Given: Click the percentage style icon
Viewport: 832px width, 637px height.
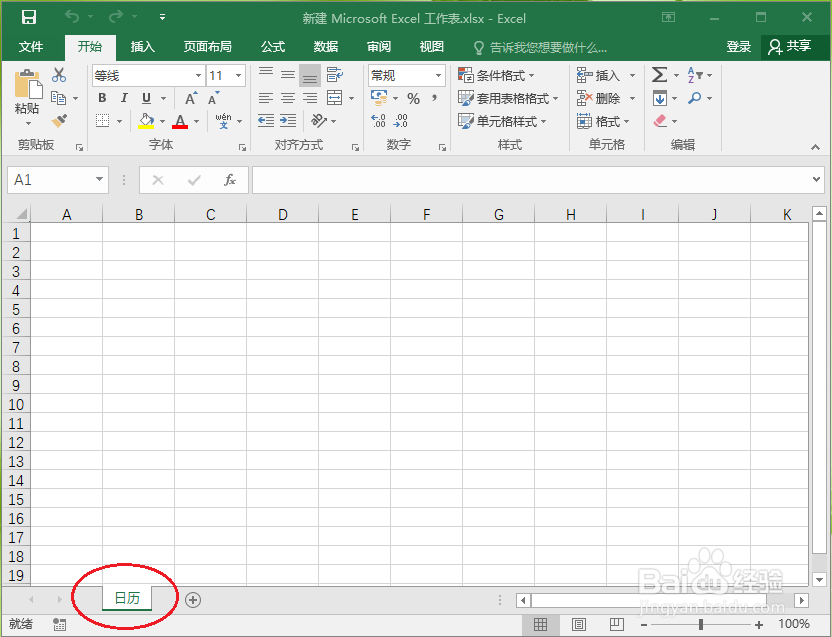Looking at the screenshot, I should (x=413, y=97).
